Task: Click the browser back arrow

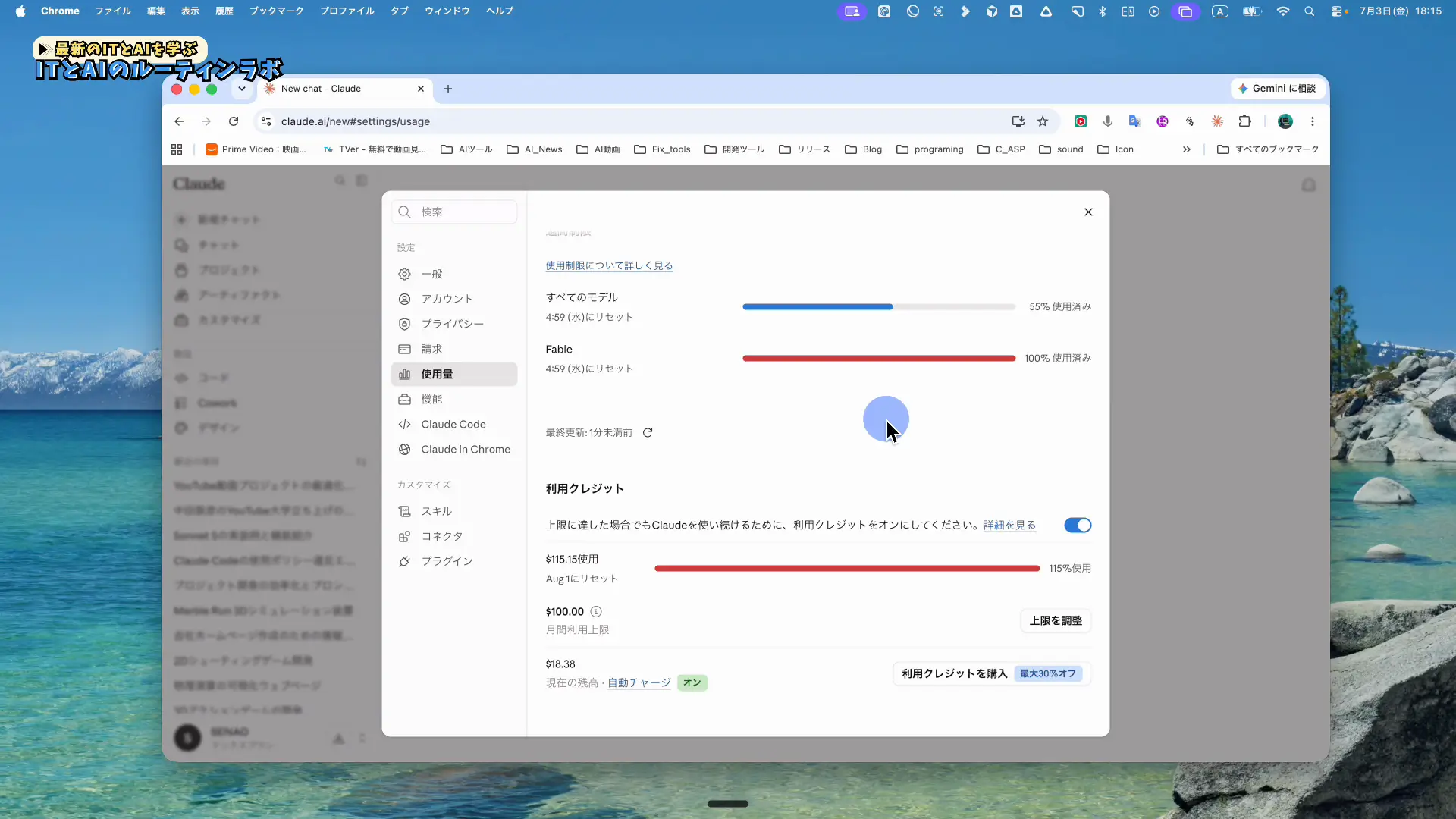Action: [x=179, y=121]
